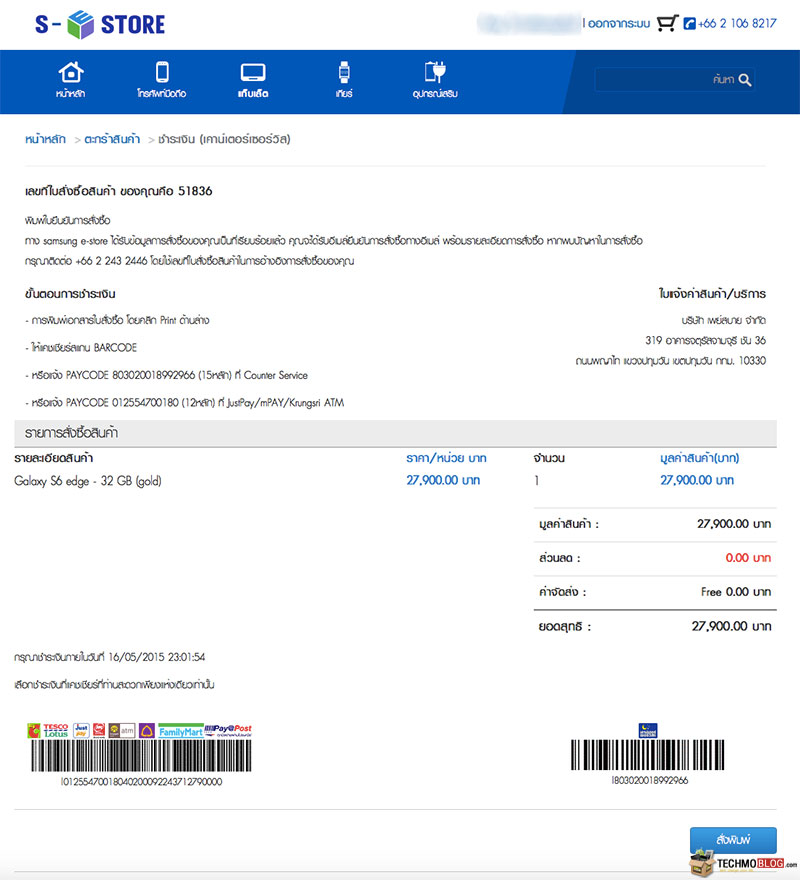
Task: Click the ราคา/หน่วย column header
Action: 446,458
